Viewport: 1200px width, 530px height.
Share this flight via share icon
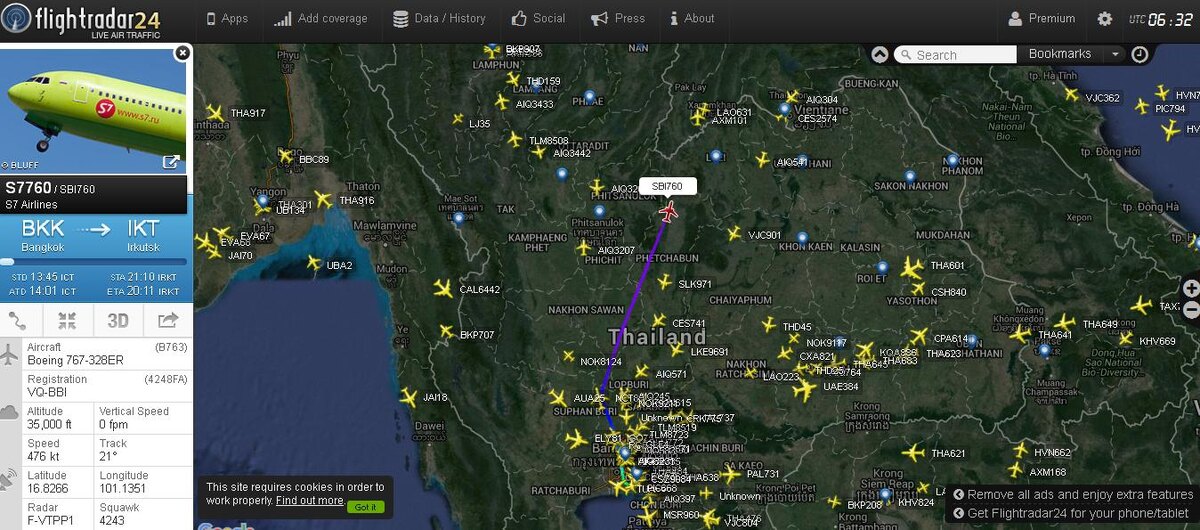(168, 320)
